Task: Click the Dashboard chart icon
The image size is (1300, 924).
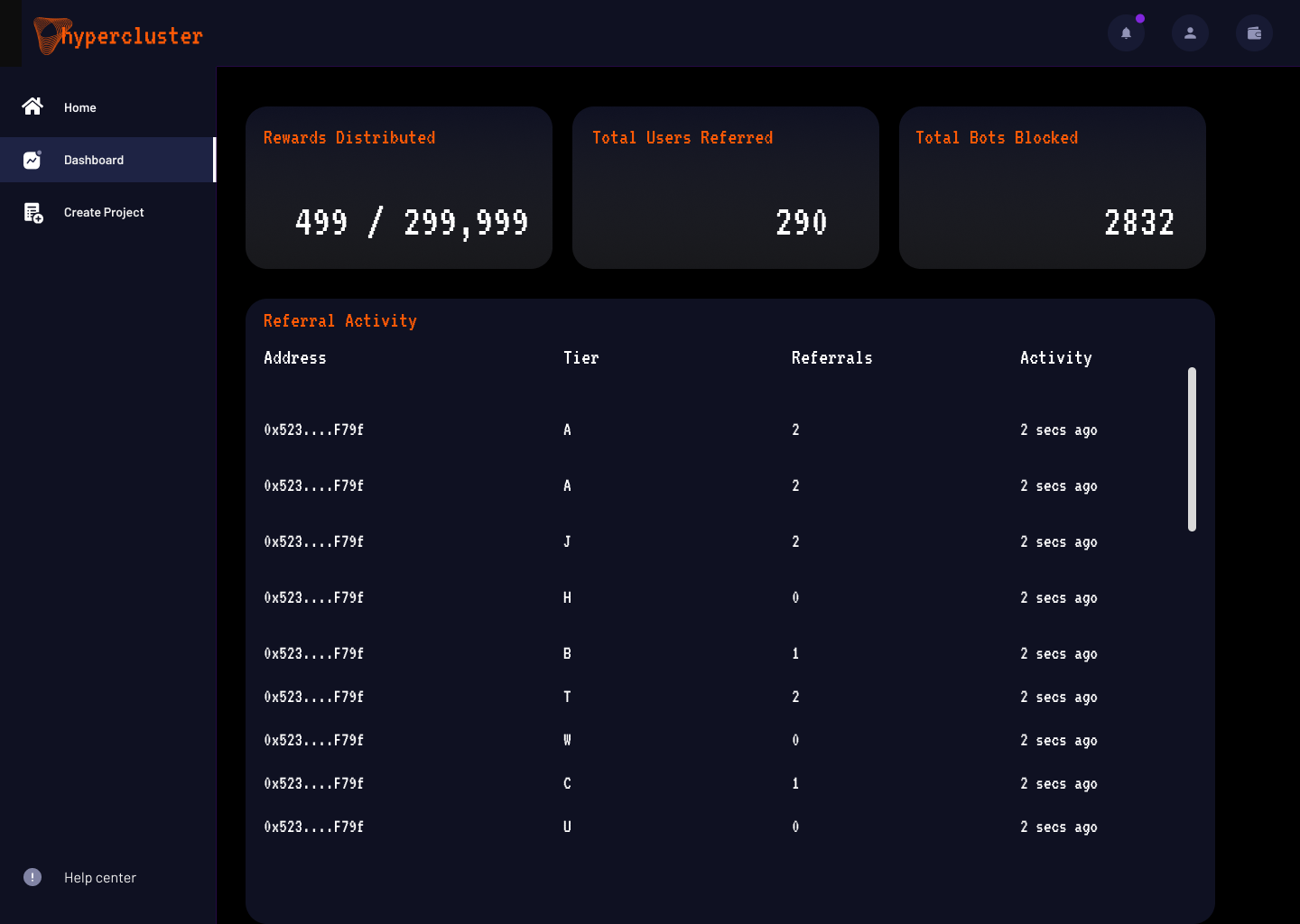Action: (32, 160)
